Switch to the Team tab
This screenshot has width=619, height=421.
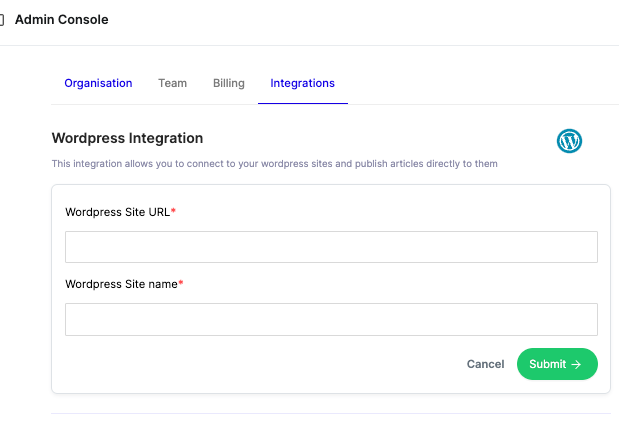pyautogui.click(x=172, y=83)
